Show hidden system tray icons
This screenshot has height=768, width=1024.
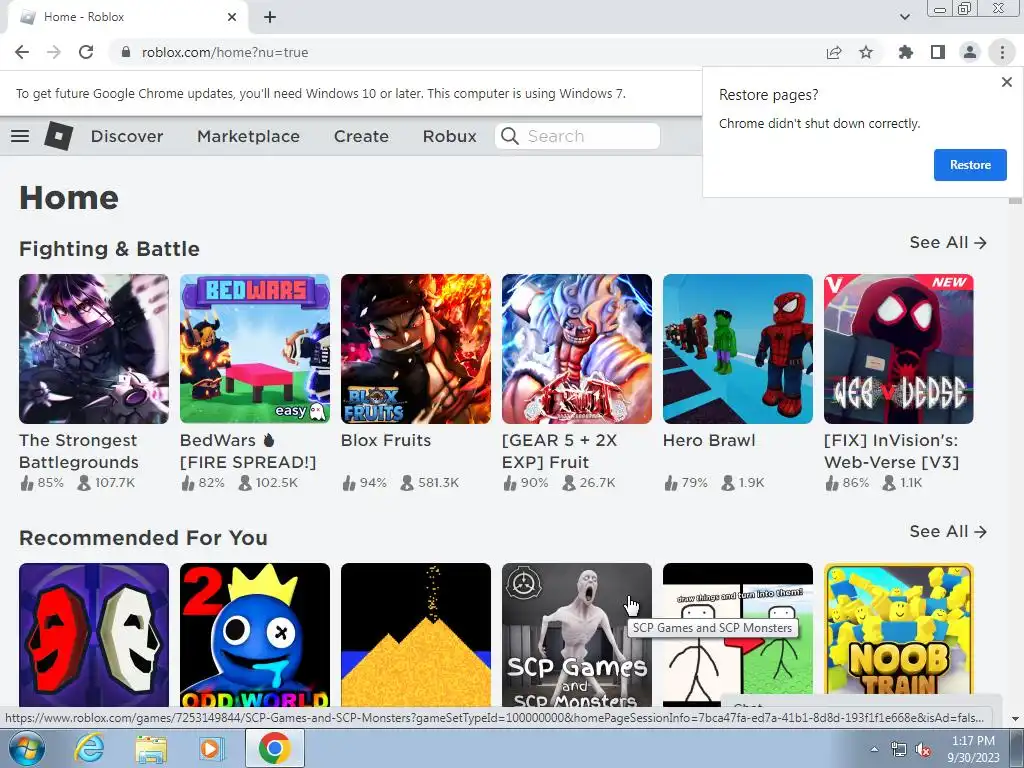pyautogui.click(x=874, y=749)
